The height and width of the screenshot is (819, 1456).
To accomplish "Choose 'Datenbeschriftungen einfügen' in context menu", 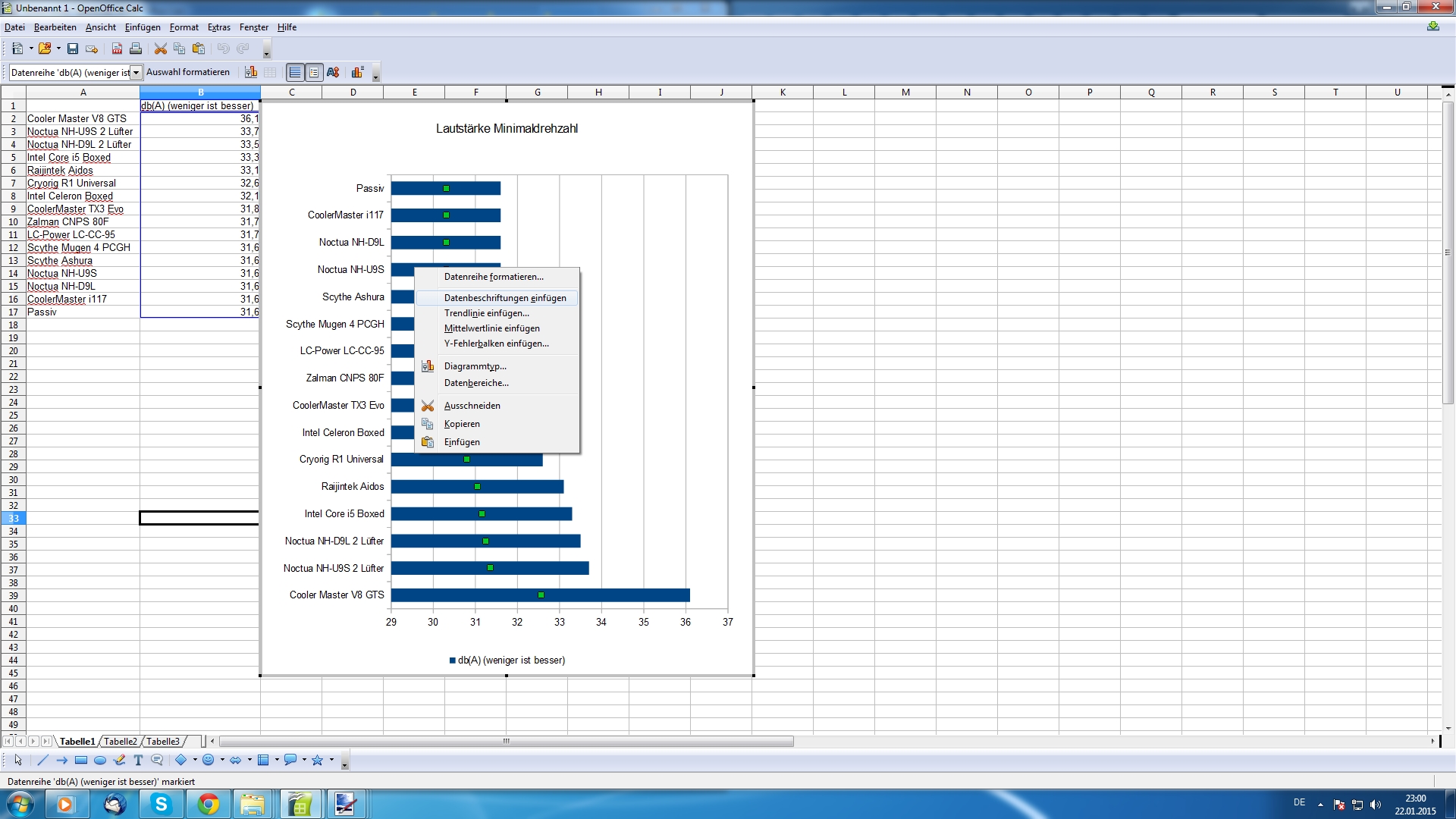I will pyautogui.click(x=497, y=298).
